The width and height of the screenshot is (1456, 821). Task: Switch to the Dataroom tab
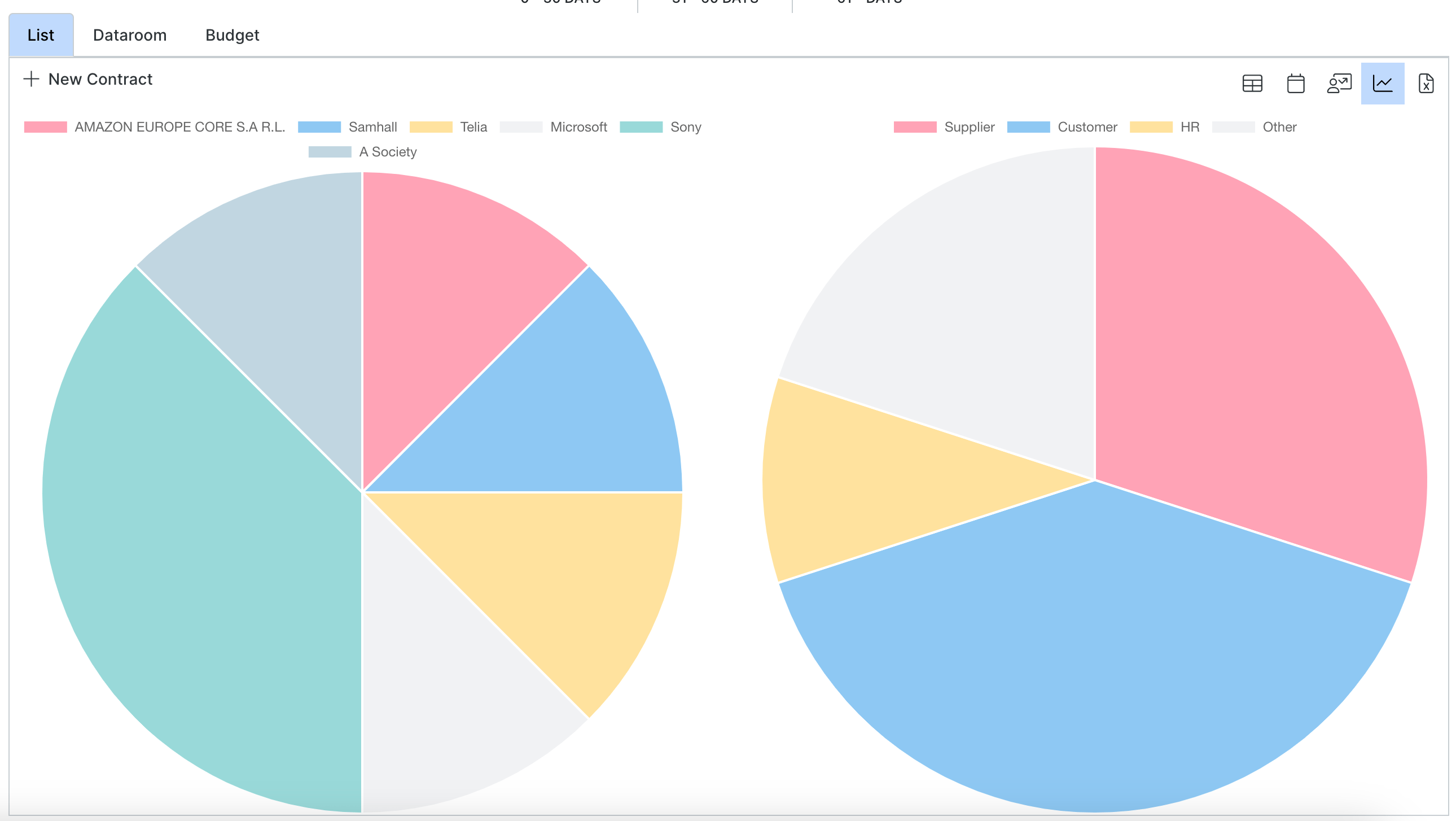pyautogui.click(x=130, y=35)
